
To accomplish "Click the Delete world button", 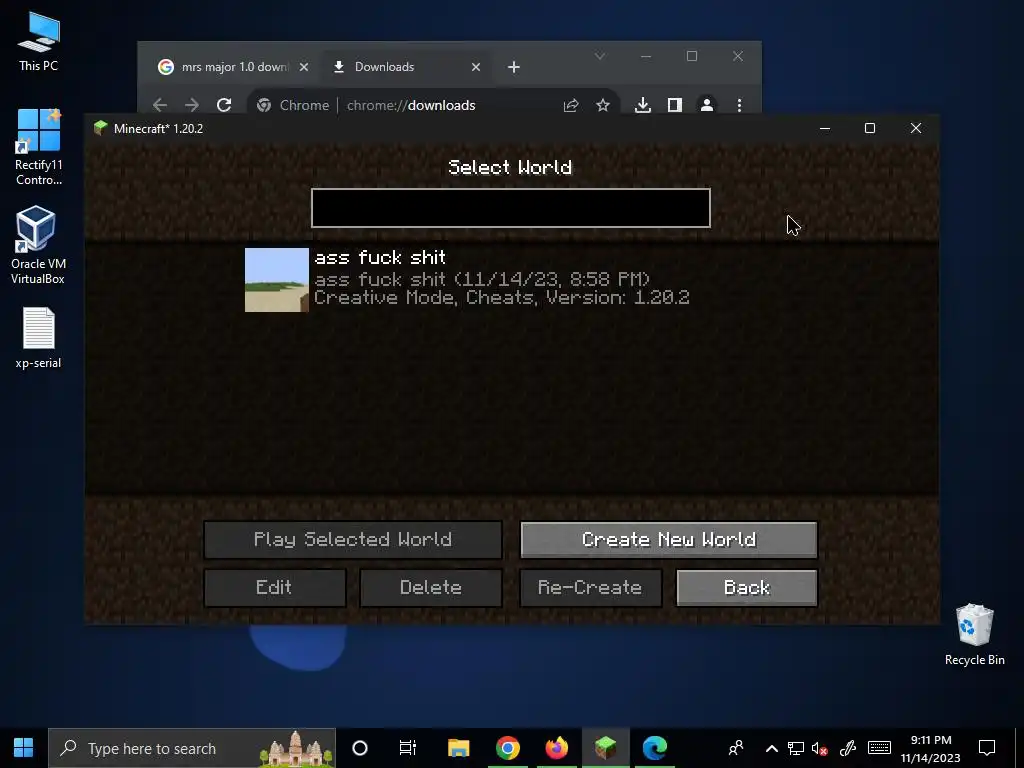I will pyautogui.click(x=431, y=588).
